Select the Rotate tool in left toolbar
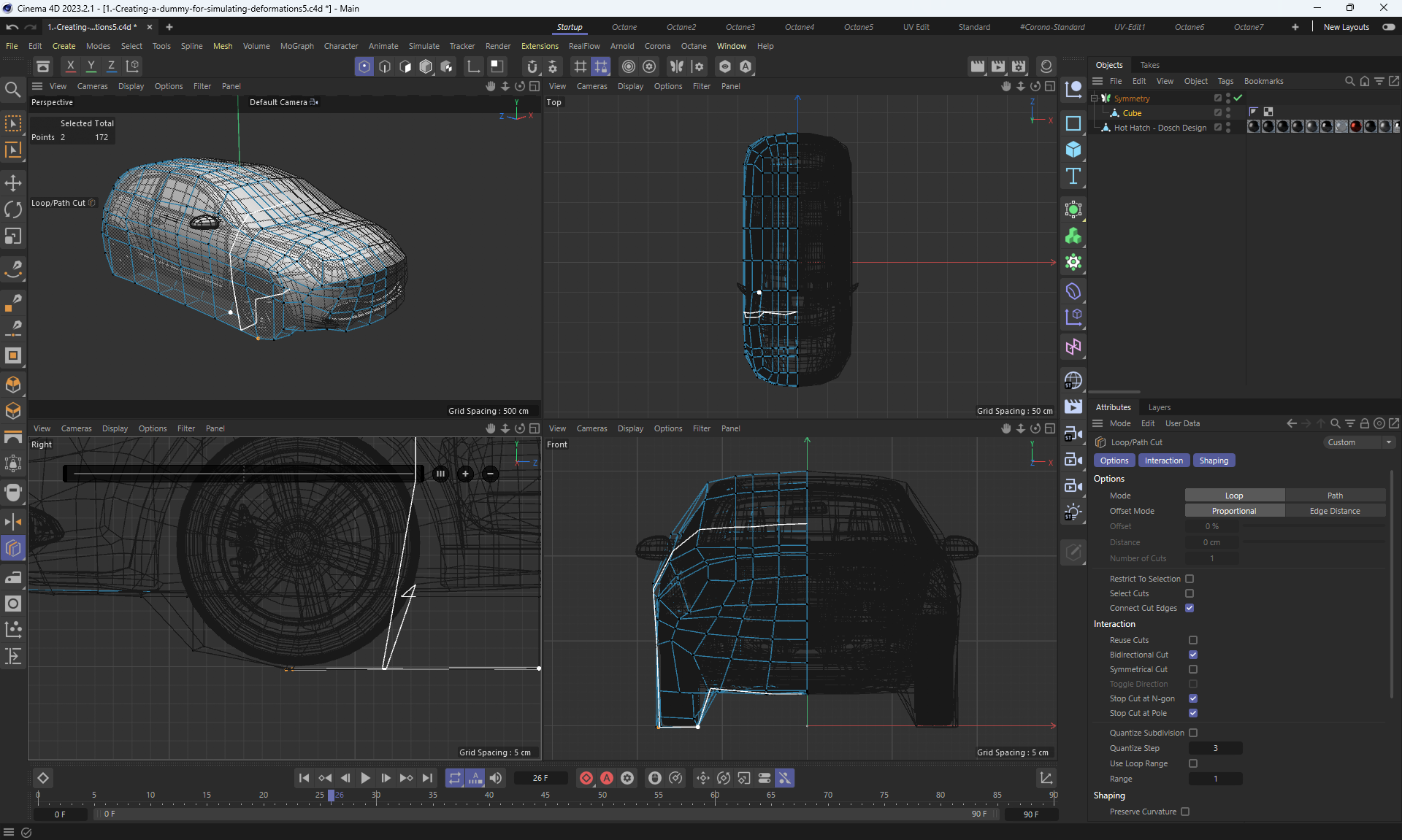Screen dimensions: 1402x840 pyautogui.click(x=13, y=209)
